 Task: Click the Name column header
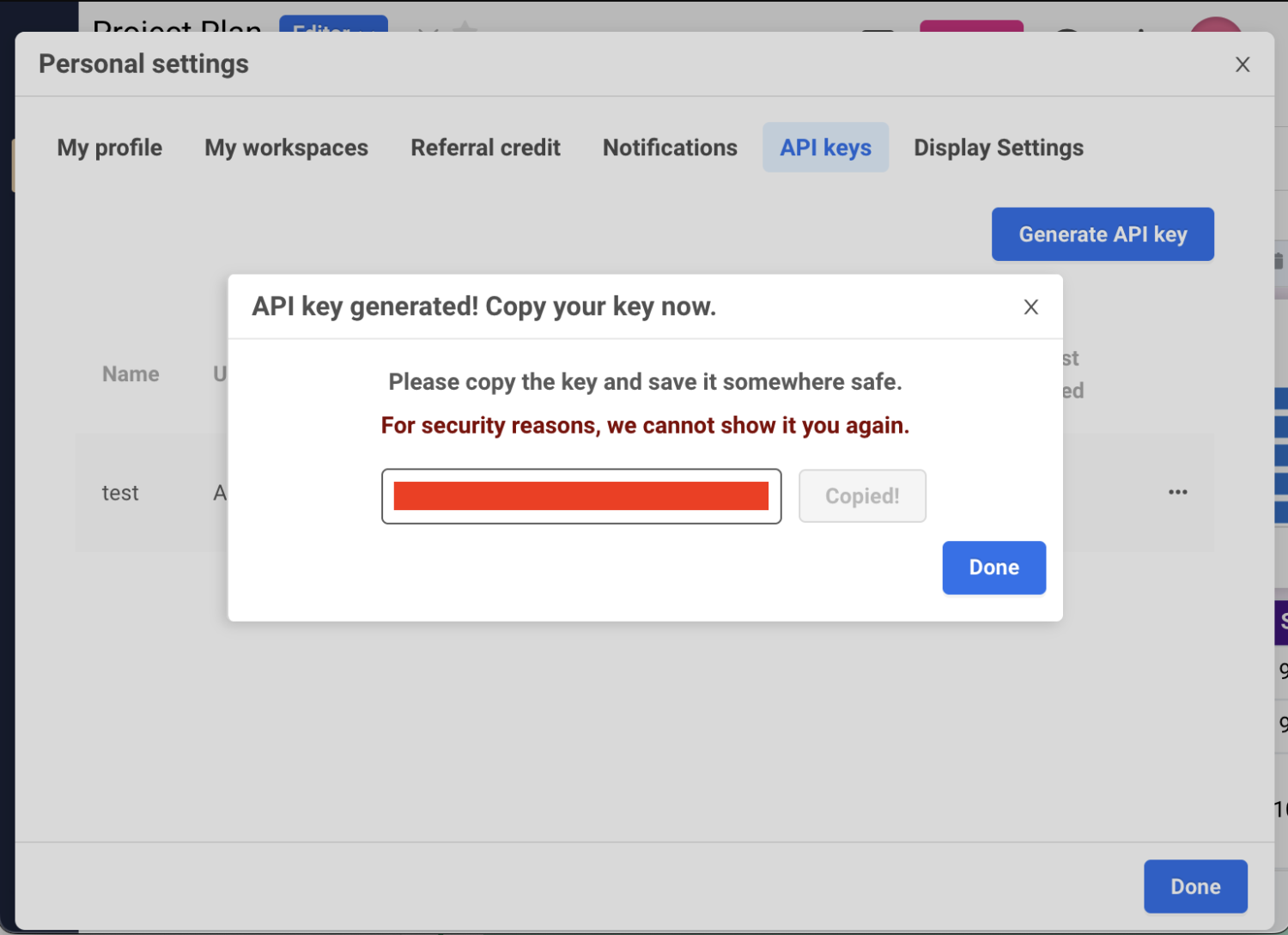click(x=131, y=374)
